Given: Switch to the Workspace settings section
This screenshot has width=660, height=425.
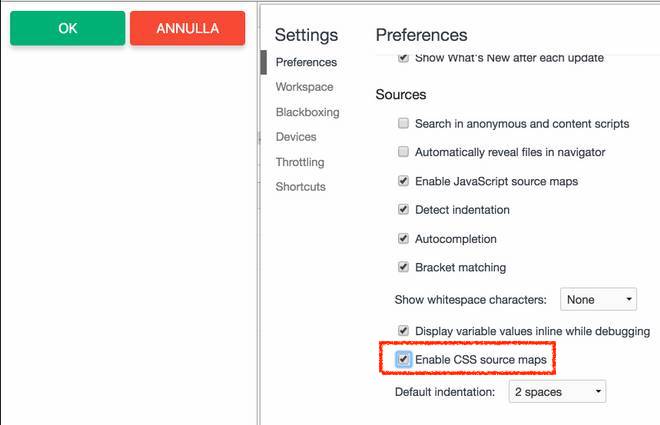Looking at the screenshot, I should point(304,87).
